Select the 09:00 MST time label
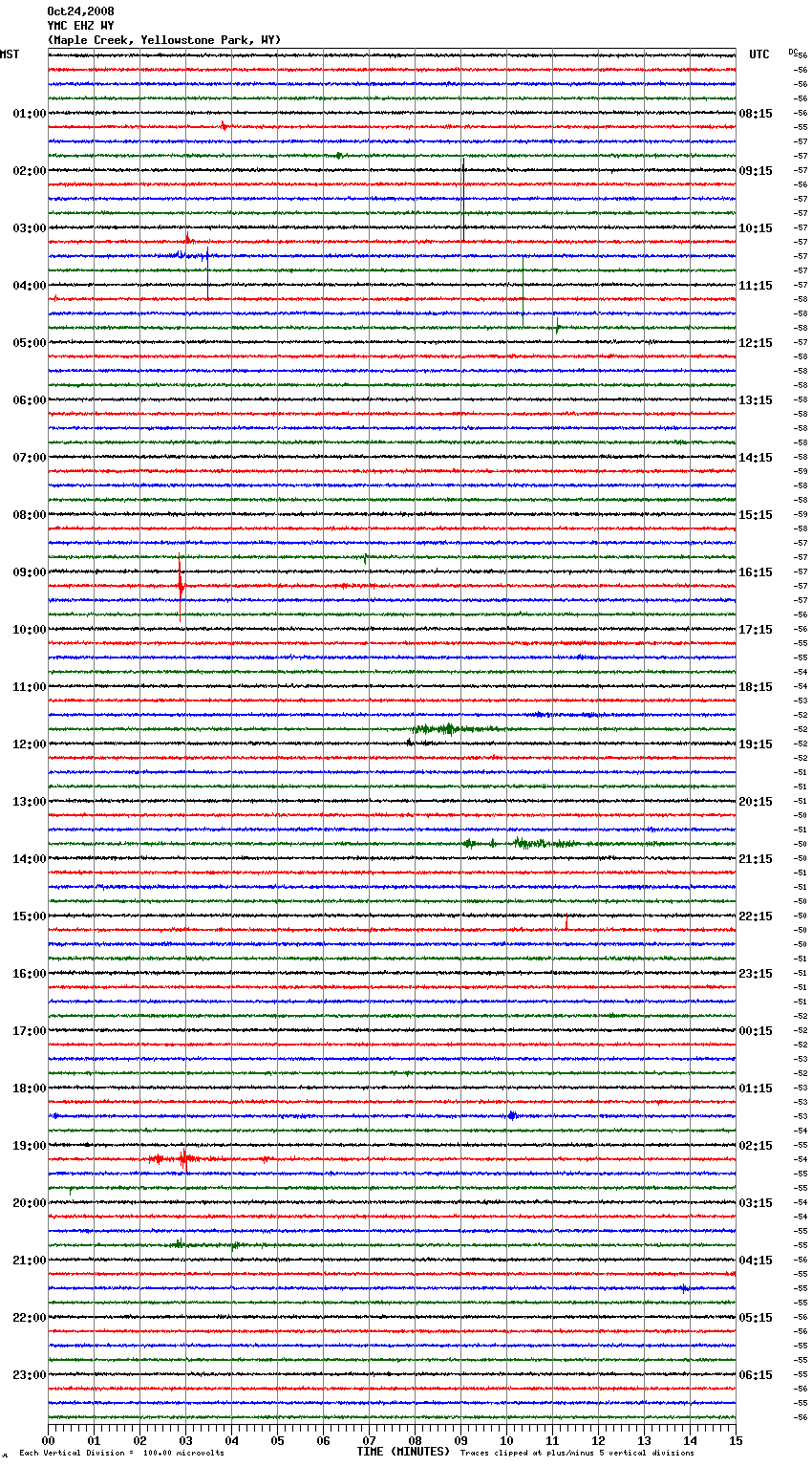This screenshot has height=1466, width=812. [x=30, y=572]
